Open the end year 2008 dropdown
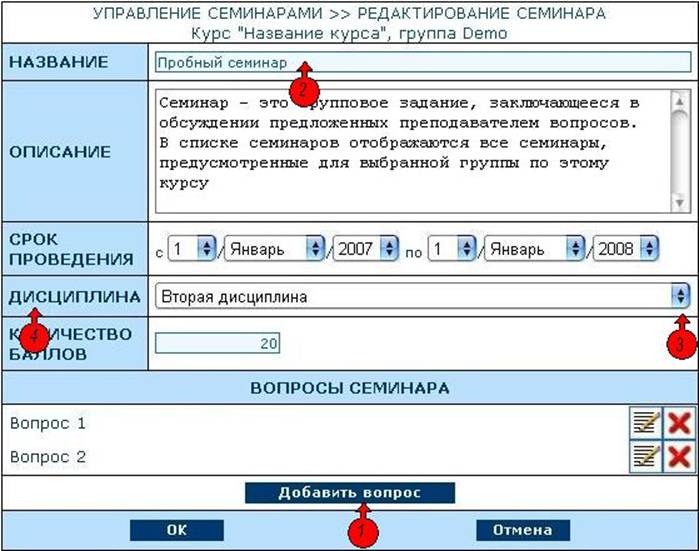699x551 pixels. tap(625, 249)
